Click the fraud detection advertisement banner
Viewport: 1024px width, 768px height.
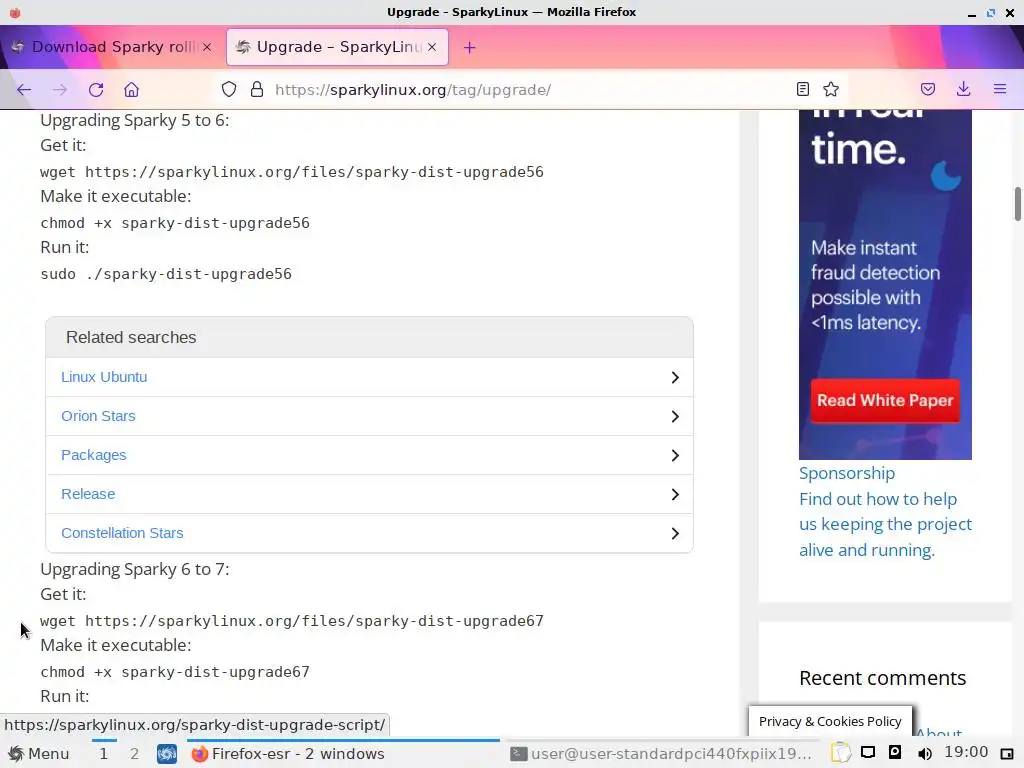[x=885, y=285]
